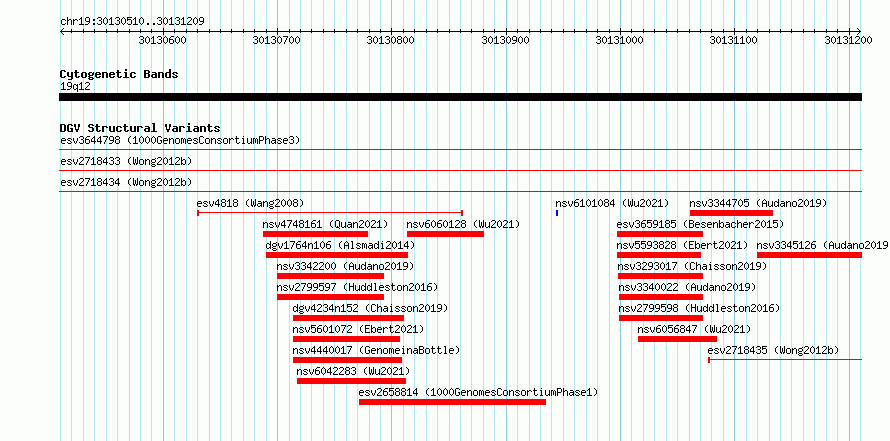
Task: Click the esv4818 (Wang2008) label
Action: coord(250,203)
